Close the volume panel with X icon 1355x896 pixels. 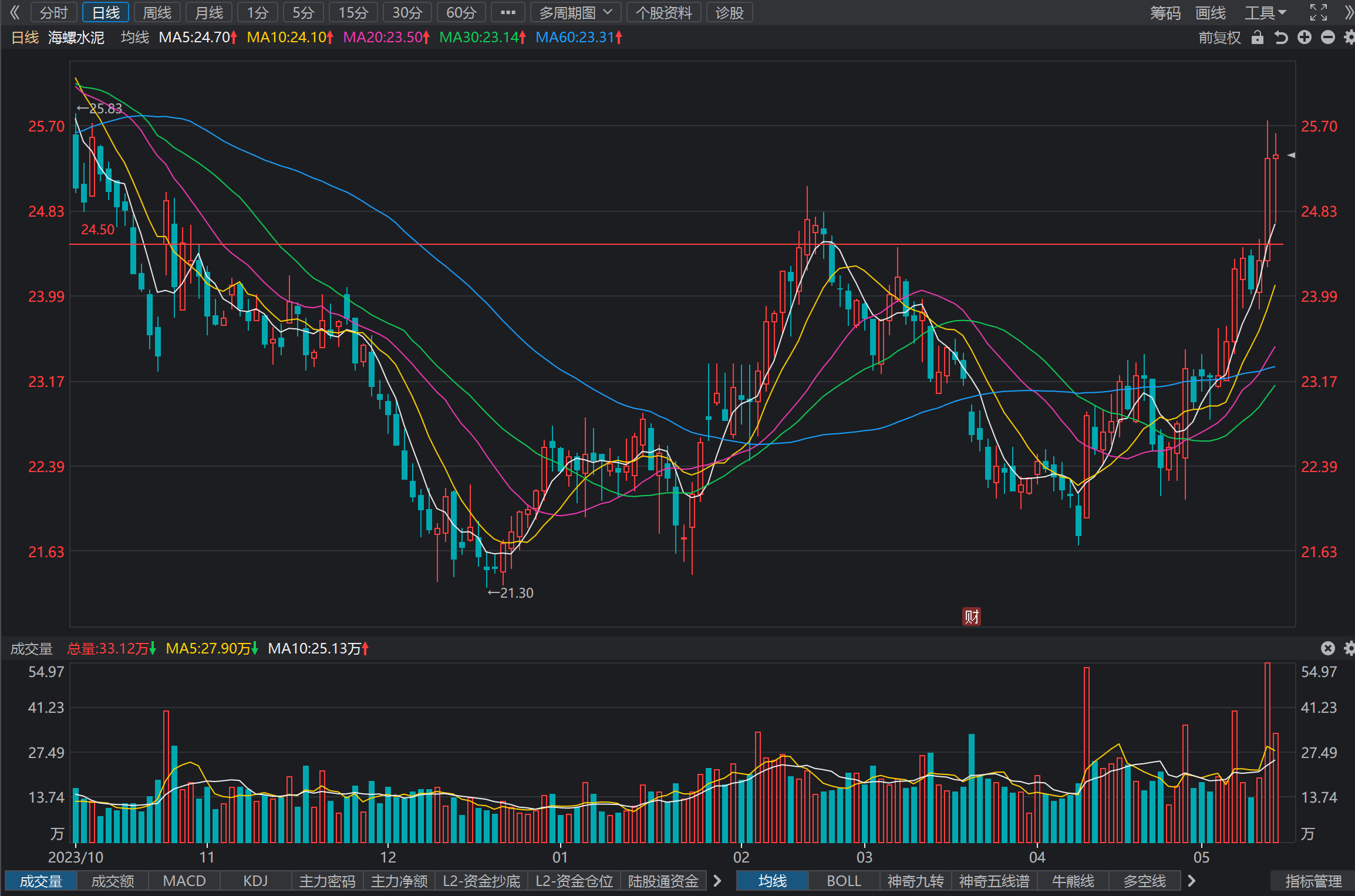click(x=1327, y=648)
